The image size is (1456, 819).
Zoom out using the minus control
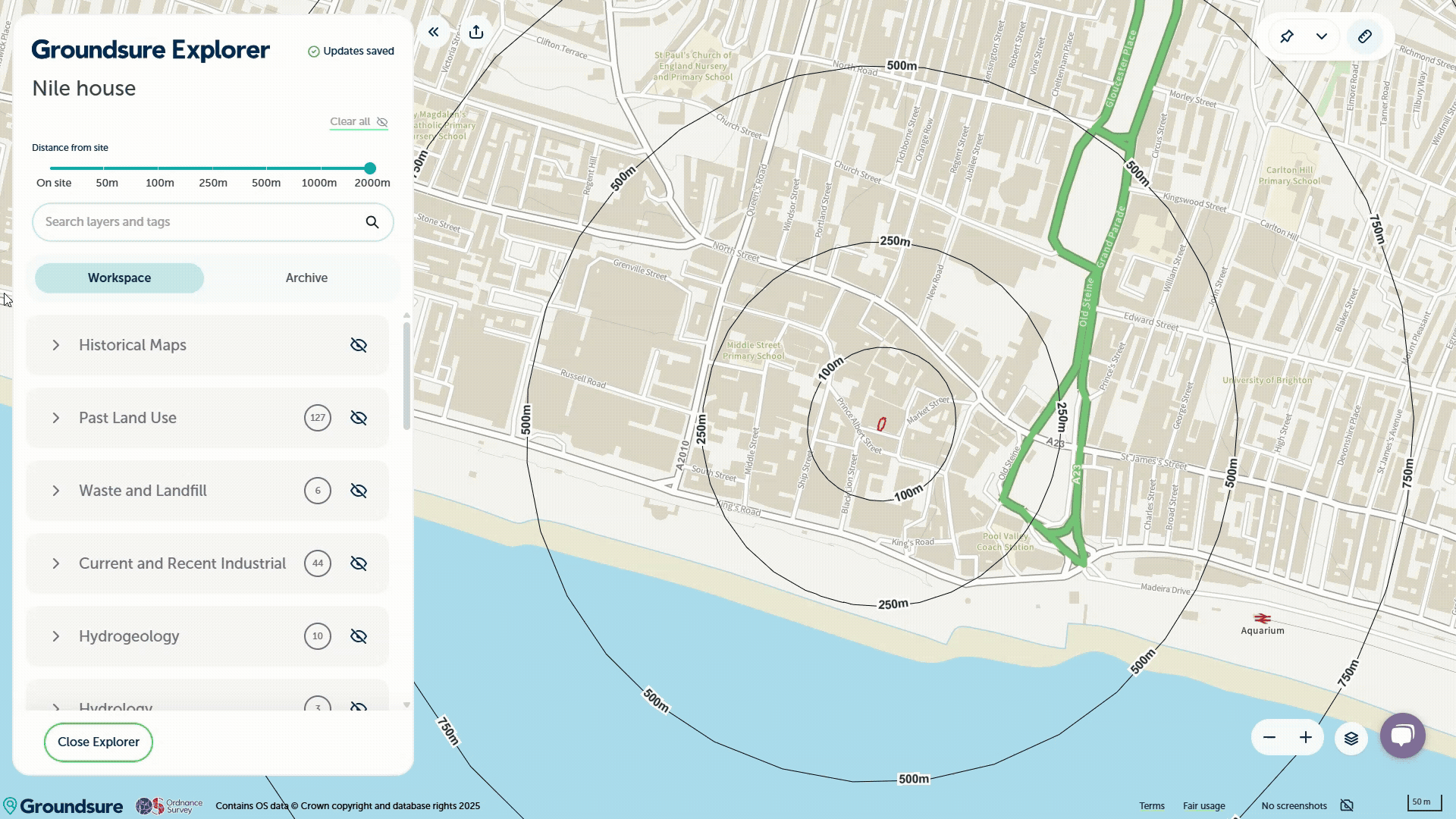pyautogui.click(x=1269, y=736)
